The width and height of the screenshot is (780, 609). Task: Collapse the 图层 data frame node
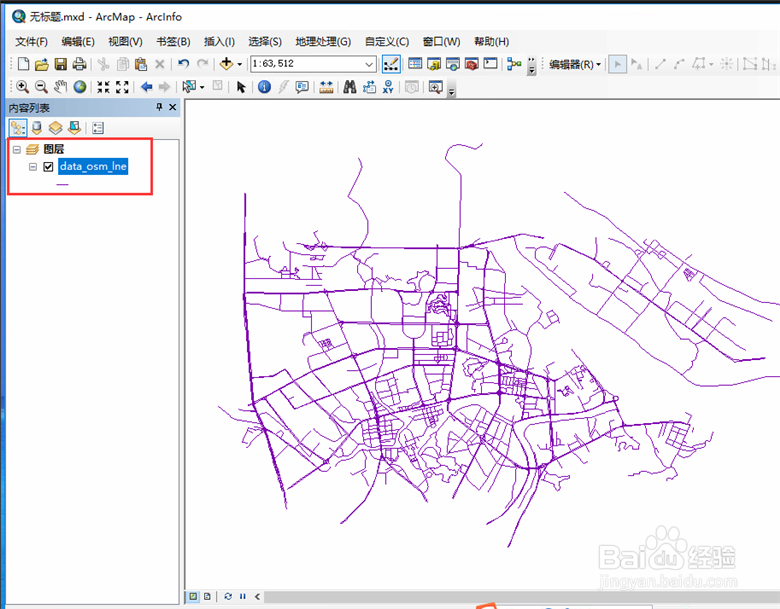tap(17, 149)
